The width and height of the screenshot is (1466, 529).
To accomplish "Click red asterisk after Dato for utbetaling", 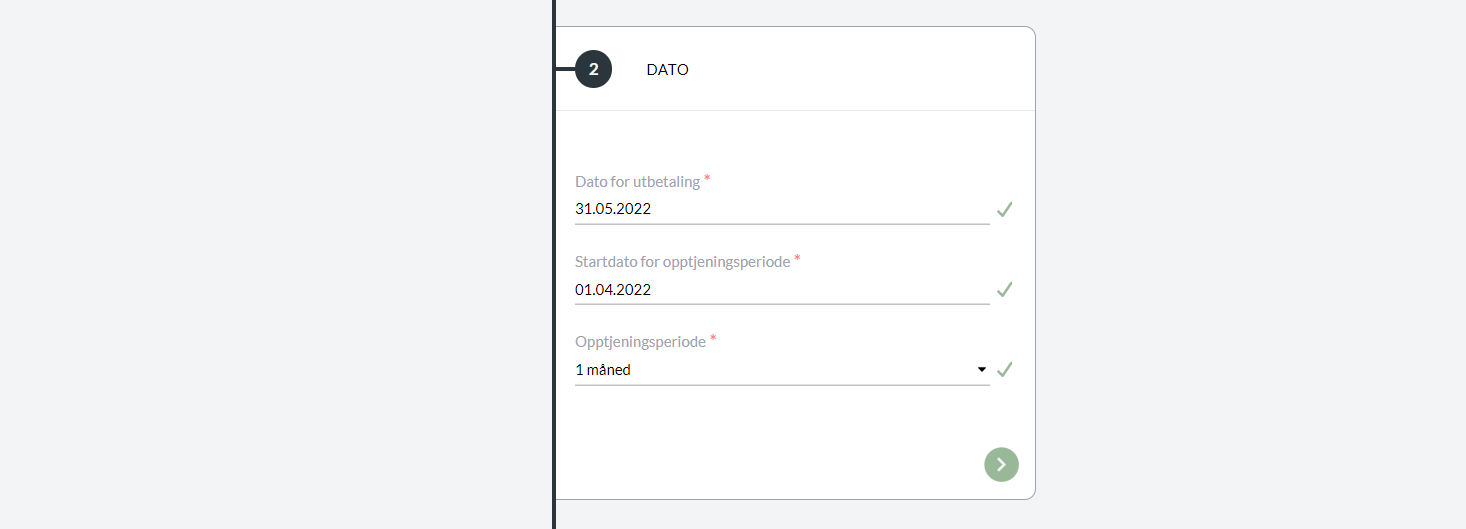I will point(707,179).
